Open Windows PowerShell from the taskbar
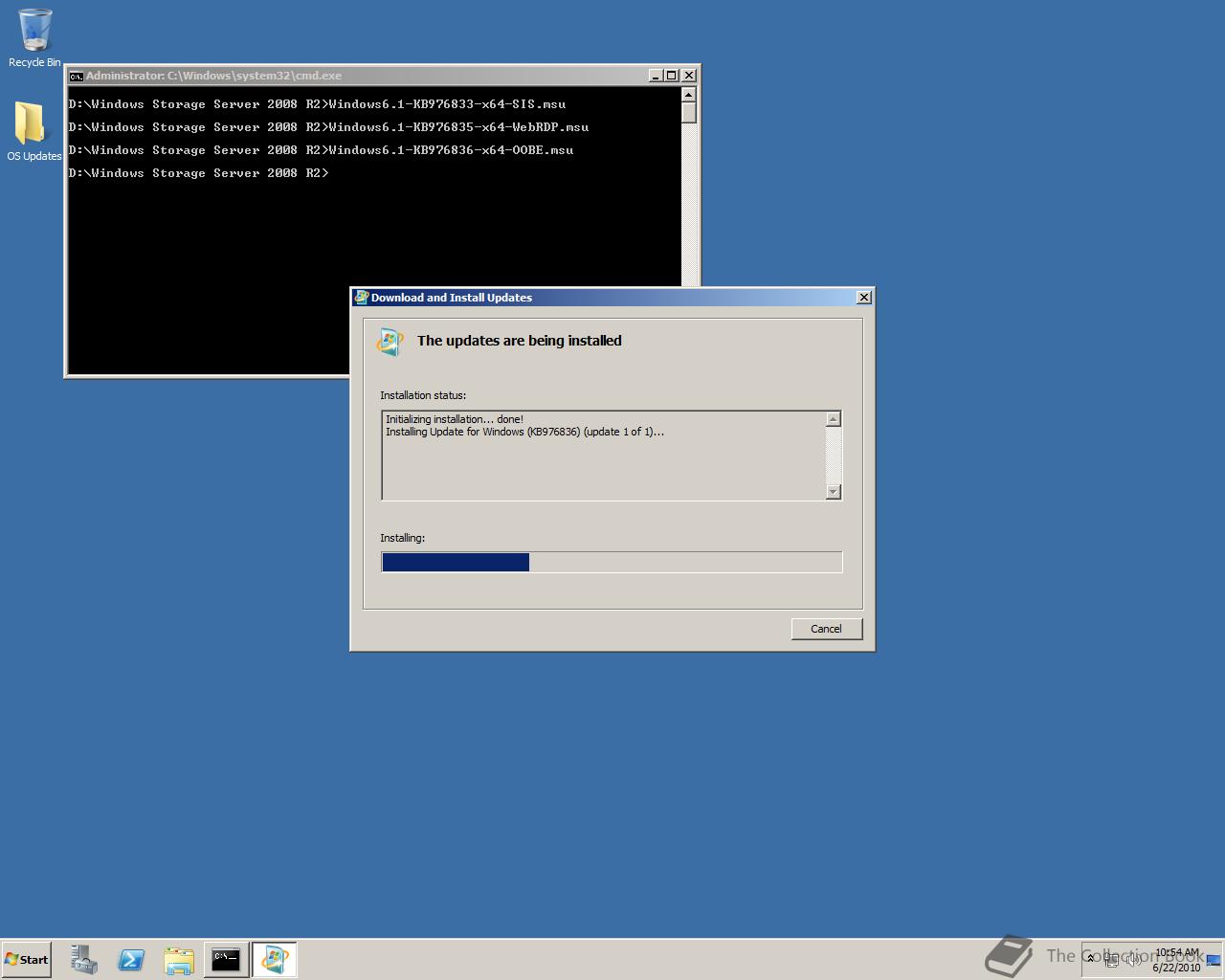 [131, 959]
